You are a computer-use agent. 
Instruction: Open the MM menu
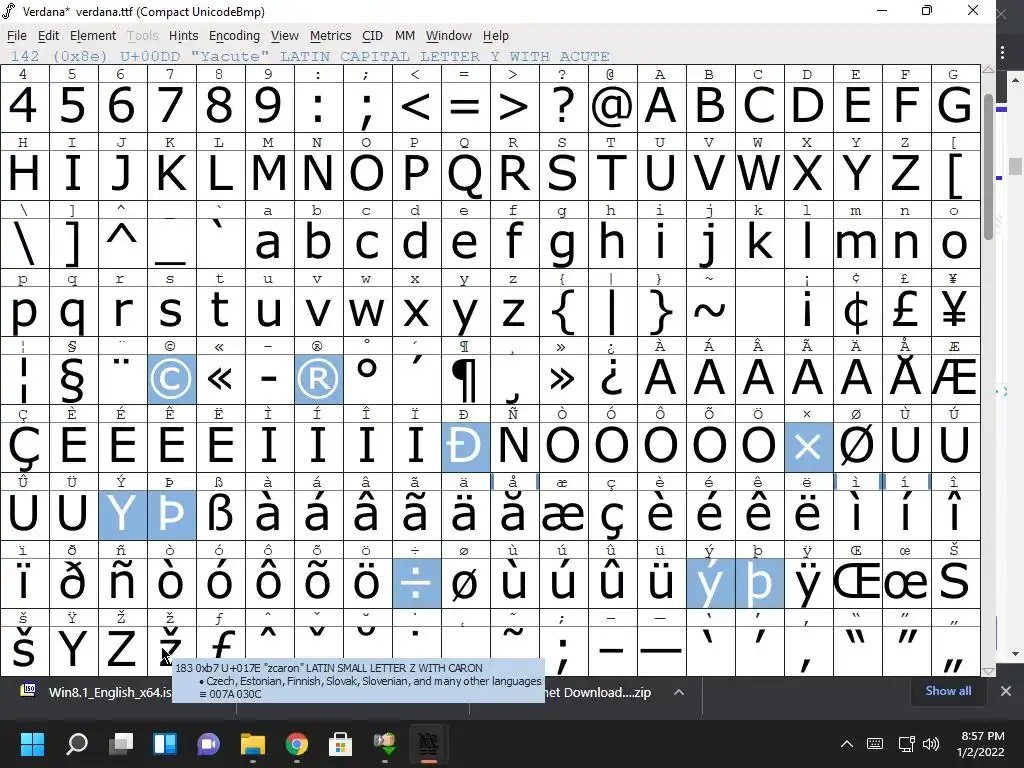[405, 36]
